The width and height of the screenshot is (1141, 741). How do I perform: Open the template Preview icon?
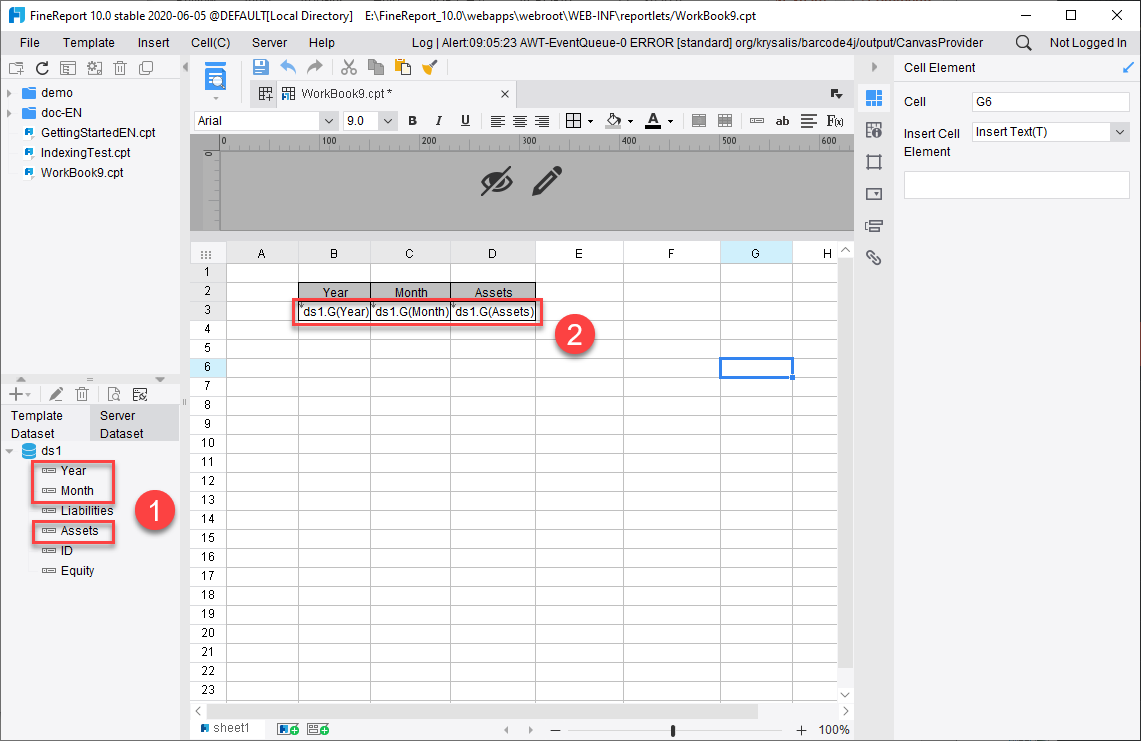tap(215, 76)
